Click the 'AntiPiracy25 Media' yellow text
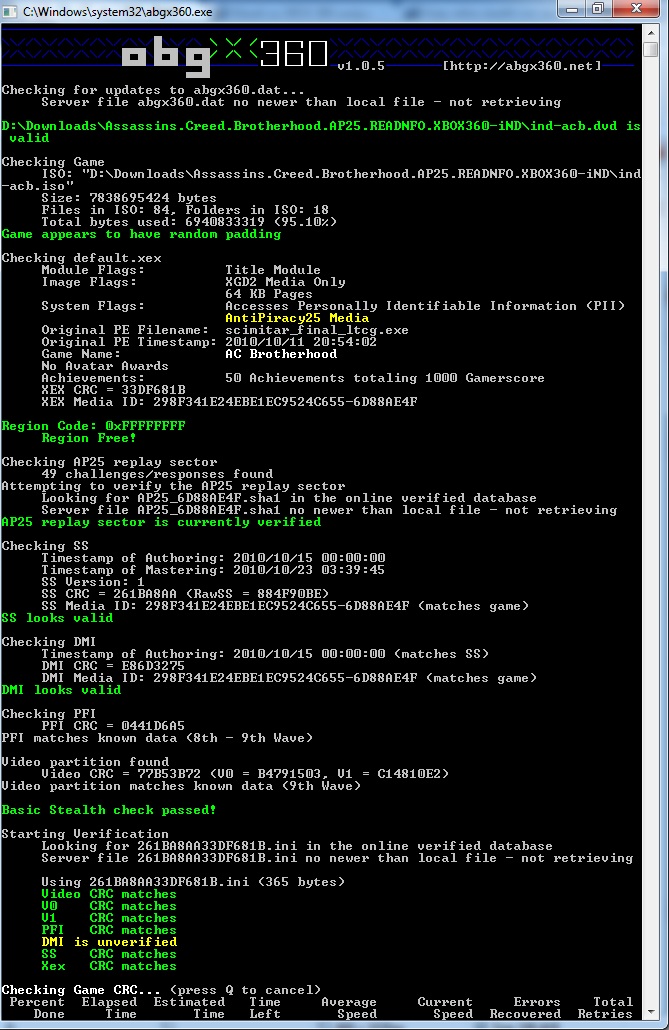The width and height of the screenshot is (669, 1030). click(297, 318)
